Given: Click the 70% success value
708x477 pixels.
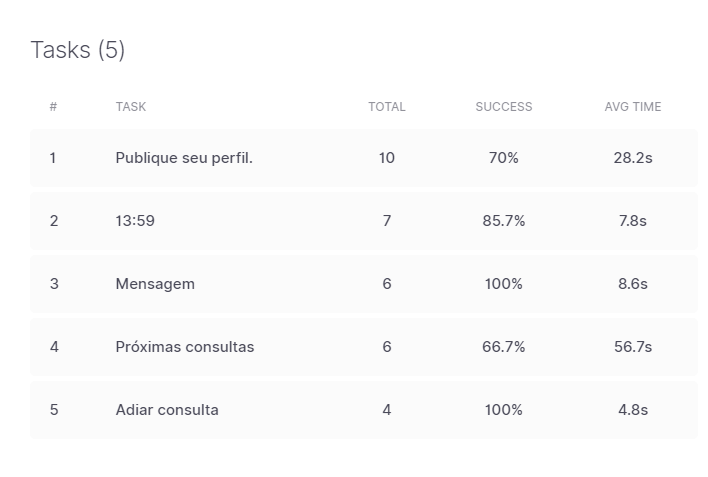Looking at the screenshot, I should [x=504, y=158].
